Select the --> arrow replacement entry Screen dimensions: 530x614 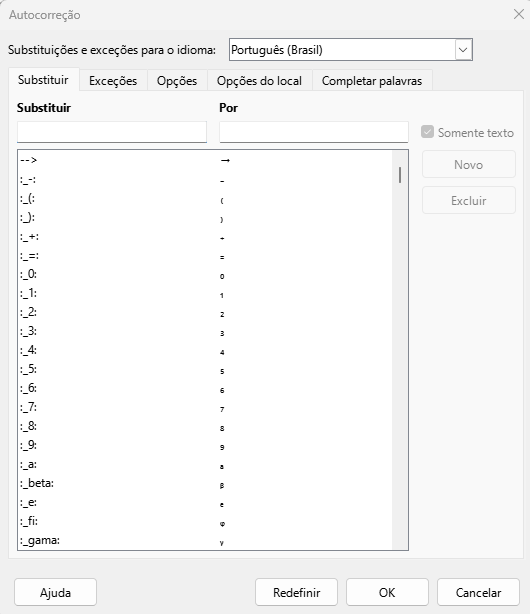click(205, 160)
